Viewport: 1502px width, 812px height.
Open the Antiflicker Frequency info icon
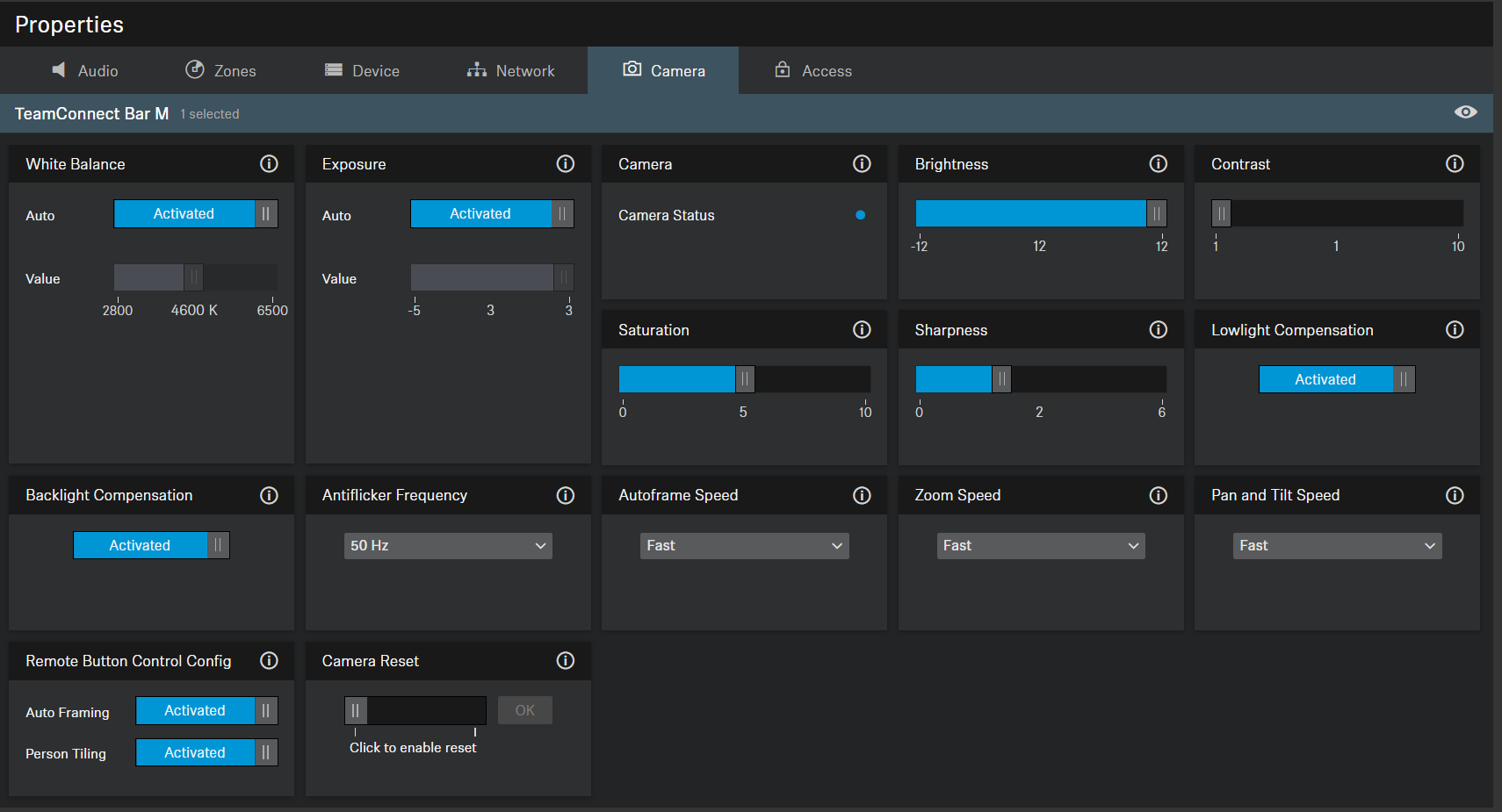(x=566, y=495)
